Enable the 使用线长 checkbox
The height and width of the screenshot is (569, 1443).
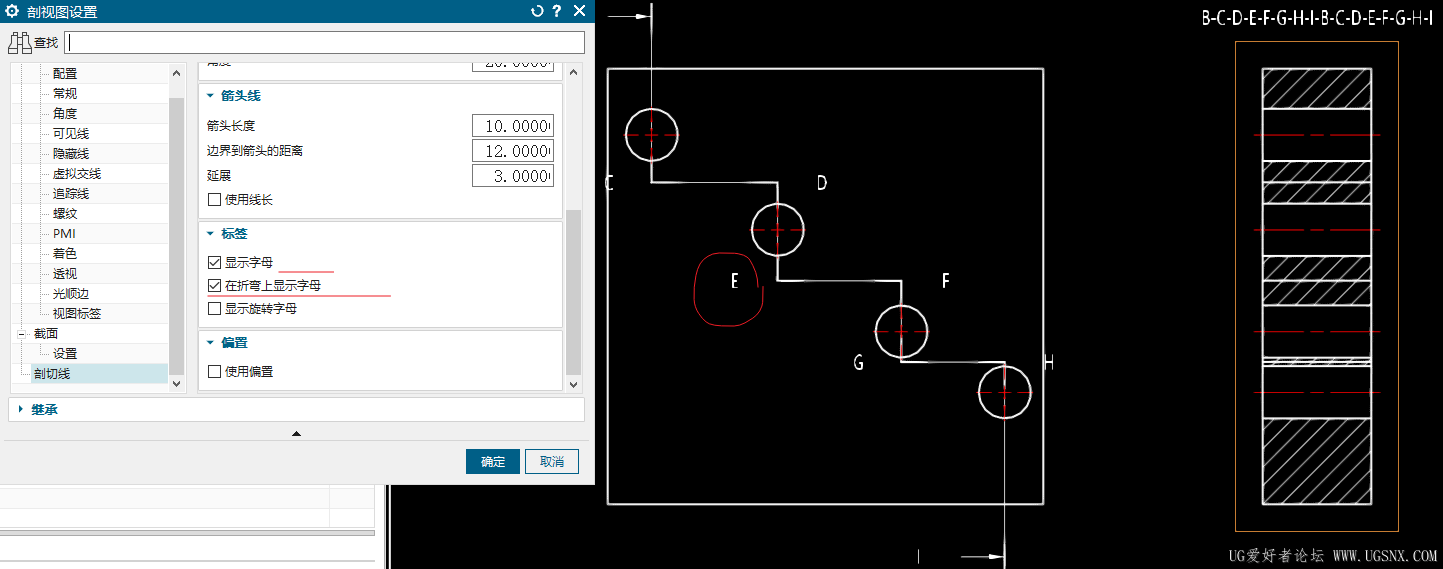click(214, 199)
